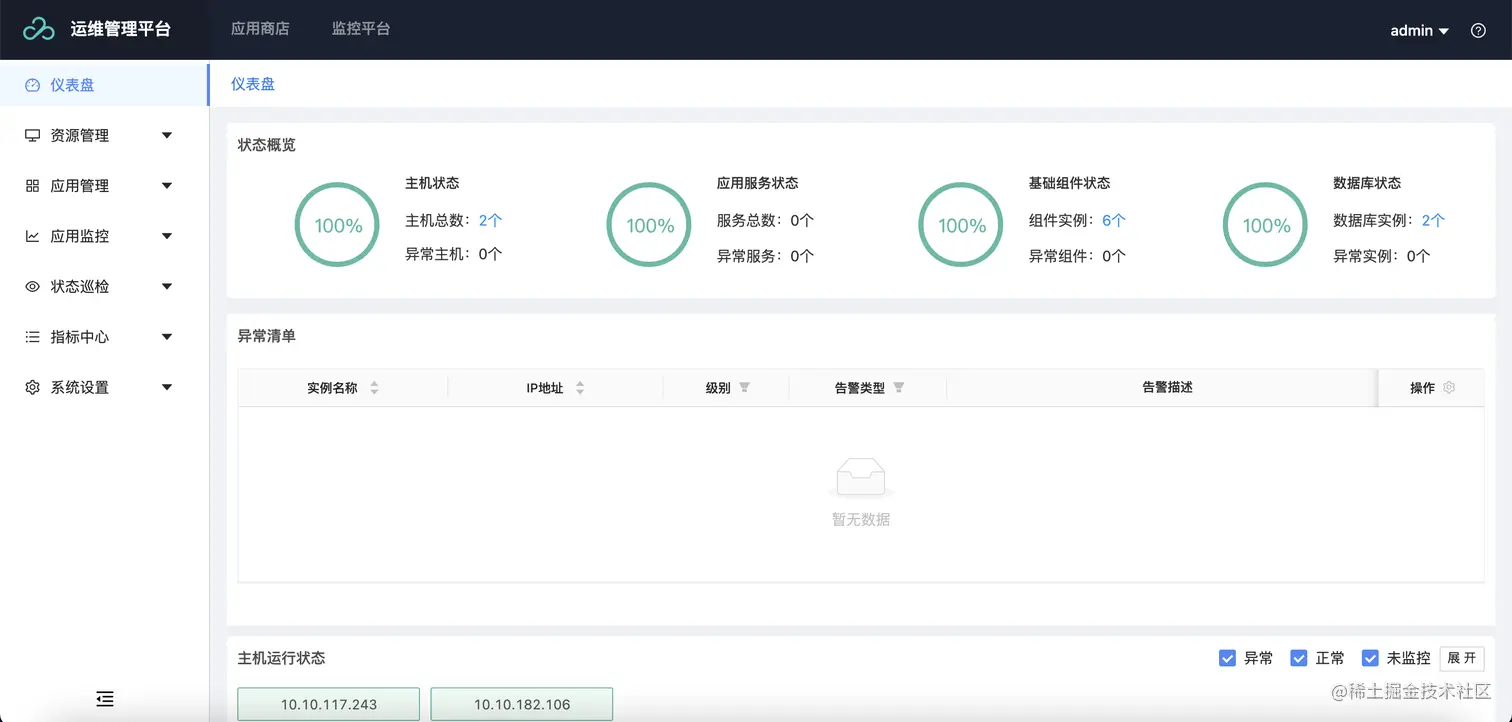The height and width of the screenshot is (722, 1512).
Task: Open the 应用管理 sidebar menu
Action: click(104, 186)
